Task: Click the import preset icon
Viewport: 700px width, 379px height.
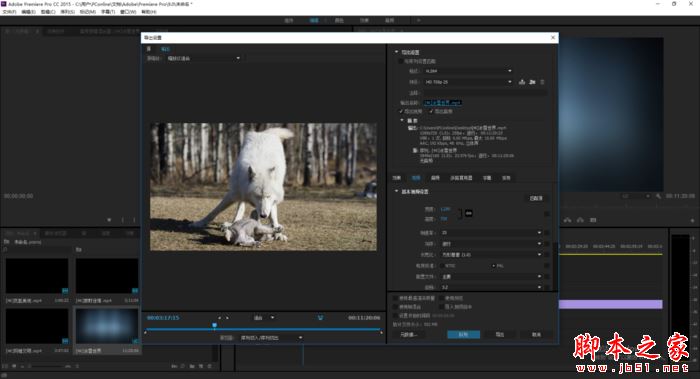Action: pos(532,82)
